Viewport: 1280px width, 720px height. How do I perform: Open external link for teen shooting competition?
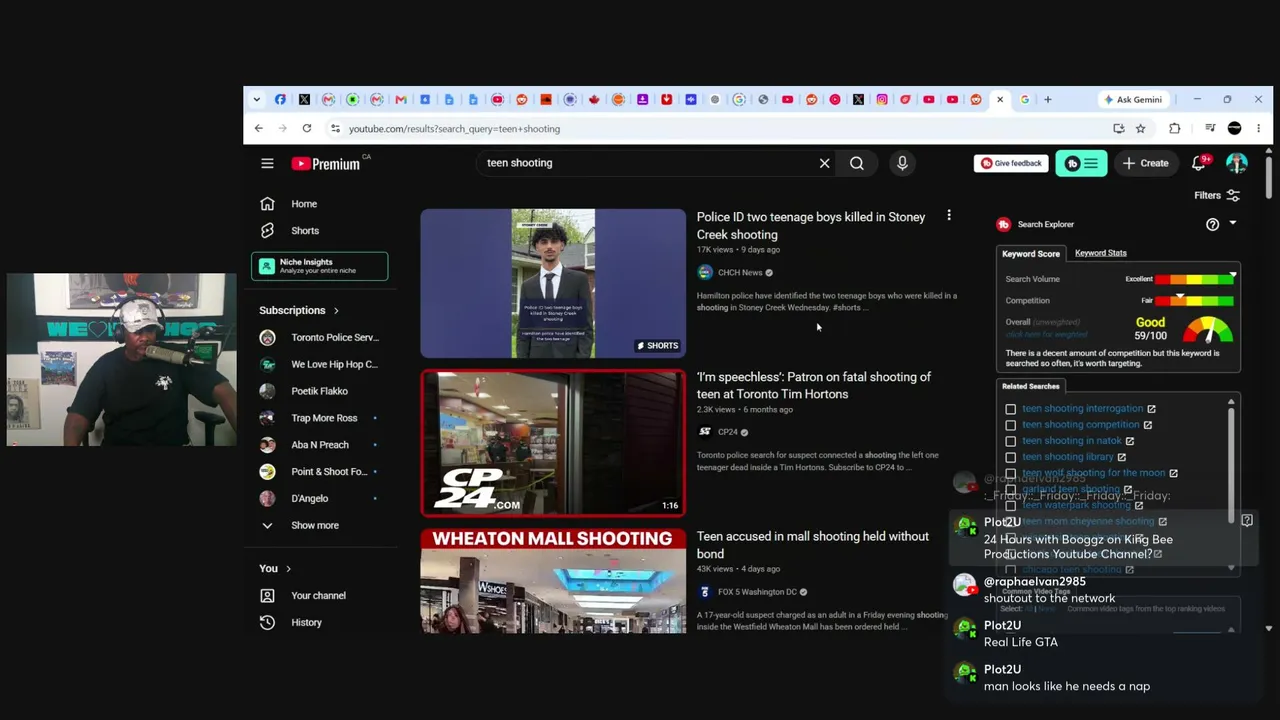click(x=1147, y=425)
